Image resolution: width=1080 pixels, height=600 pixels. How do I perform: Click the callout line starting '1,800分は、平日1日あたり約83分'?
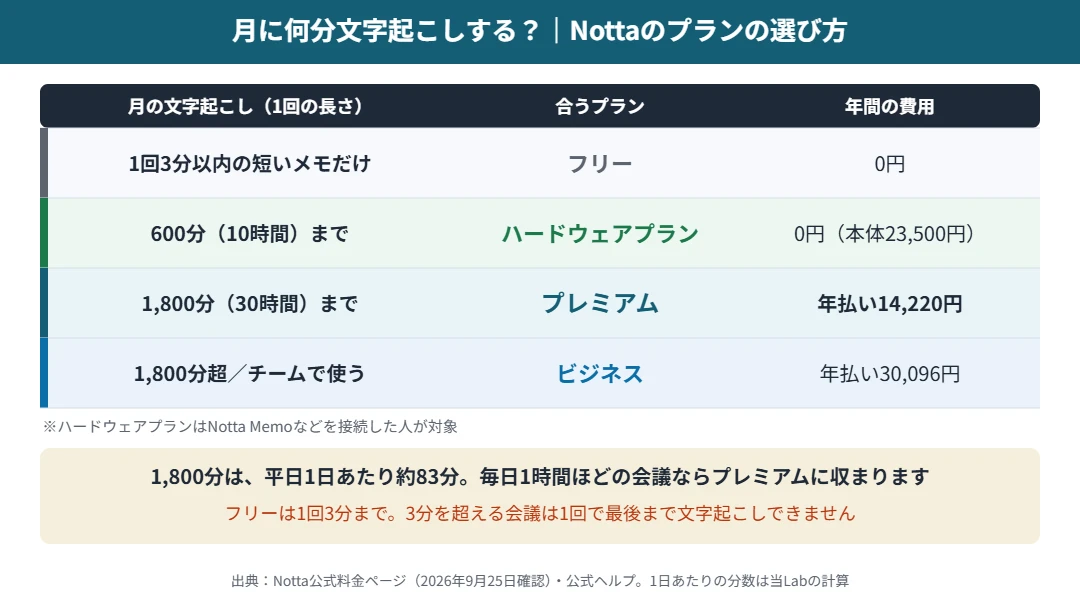(x=539, y=477)
